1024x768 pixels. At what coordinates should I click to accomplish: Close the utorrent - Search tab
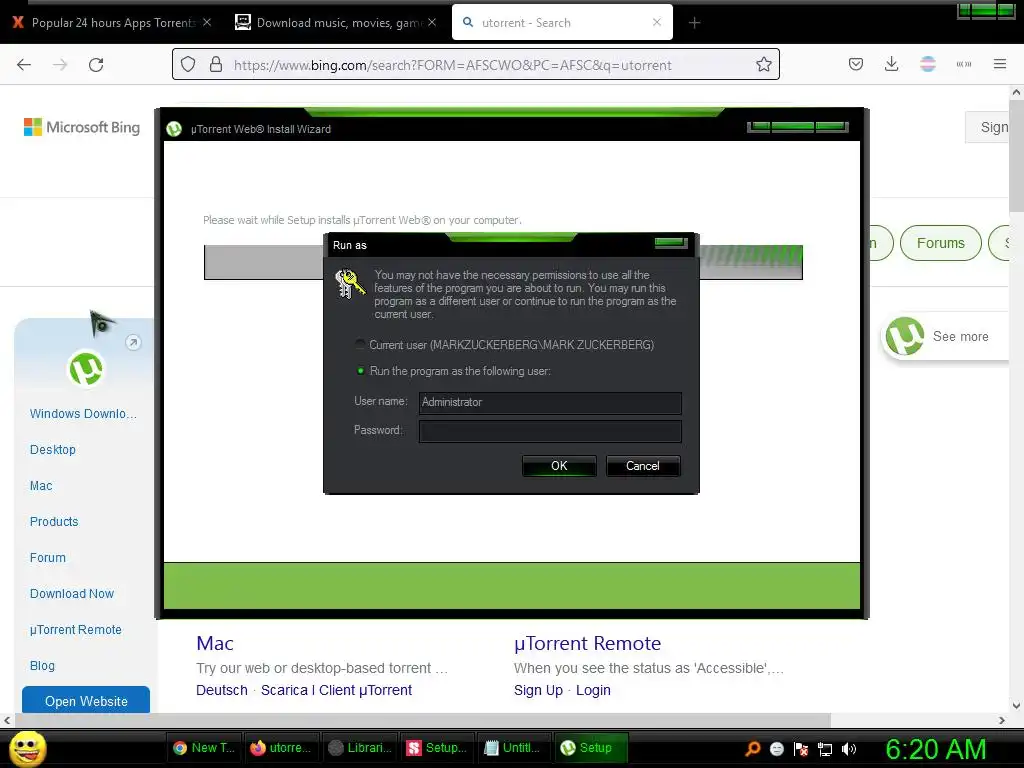pos(657,22)
